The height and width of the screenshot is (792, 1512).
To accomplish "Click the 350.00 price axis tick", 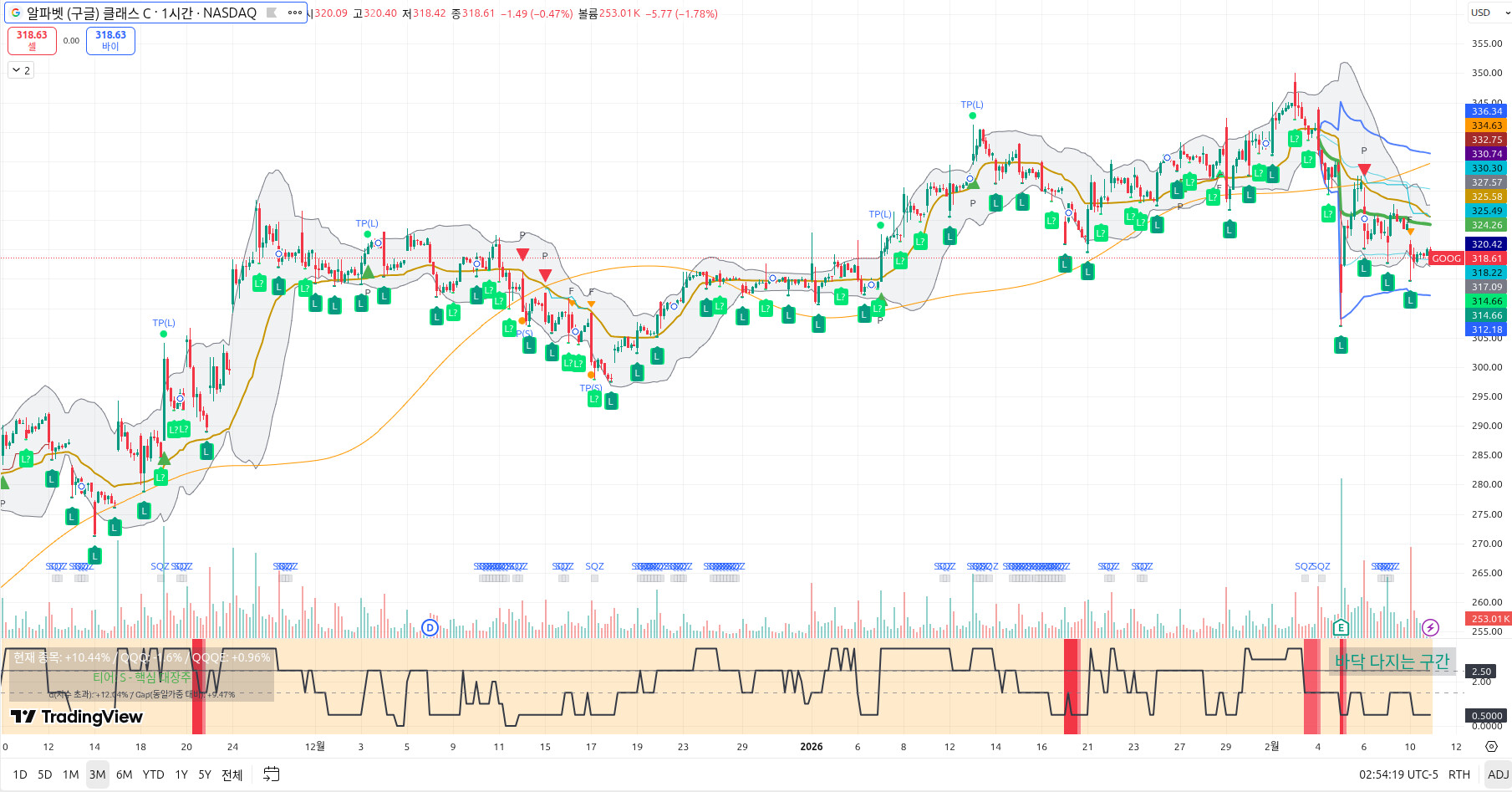I will point(1486,73).
